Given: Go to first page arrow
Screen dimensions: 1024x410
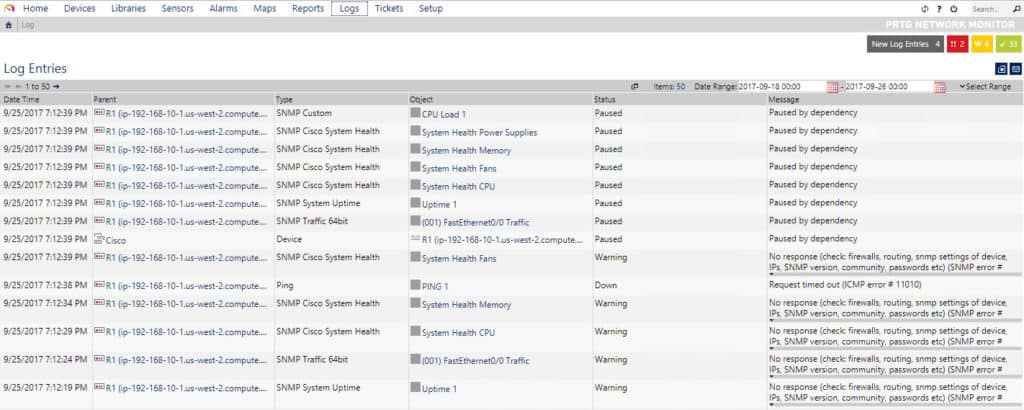Looking at the screenshot, I should pyautogui.click(x=8, y=86).
